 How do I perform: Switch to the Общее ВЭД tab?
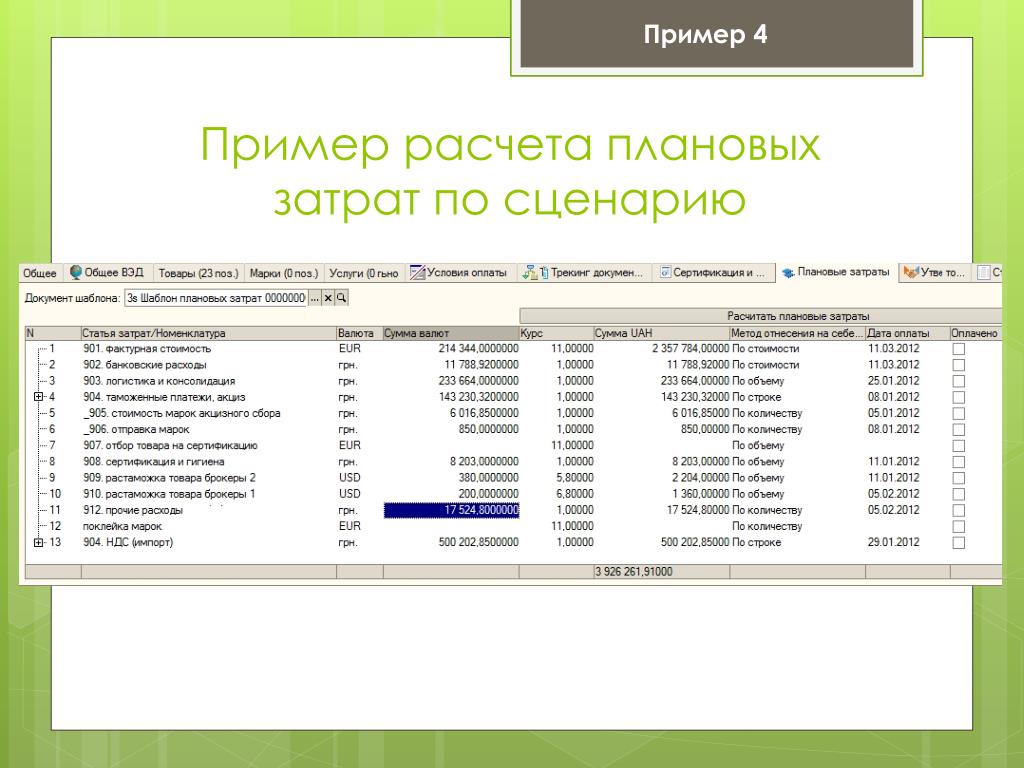click(106, 272)
